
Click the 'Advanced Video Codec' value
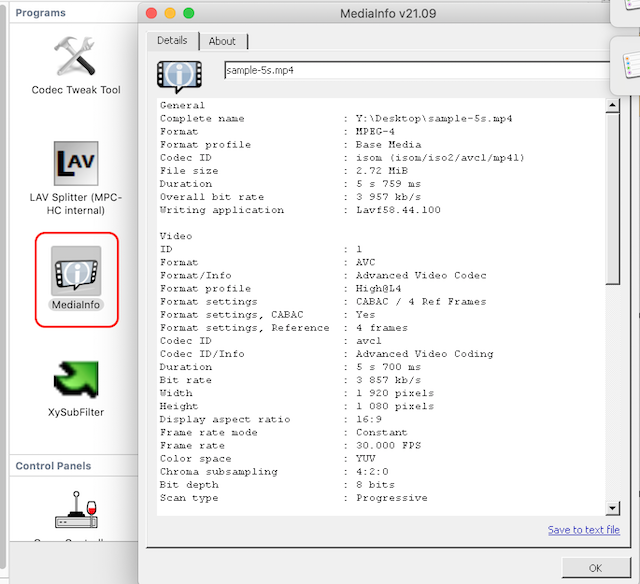point(421,275)
